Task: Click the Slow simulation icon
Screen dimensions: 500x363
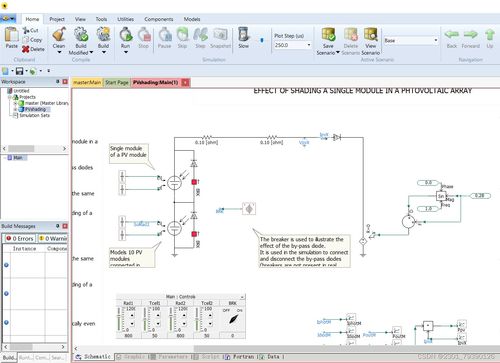Action: coord(244,34)
